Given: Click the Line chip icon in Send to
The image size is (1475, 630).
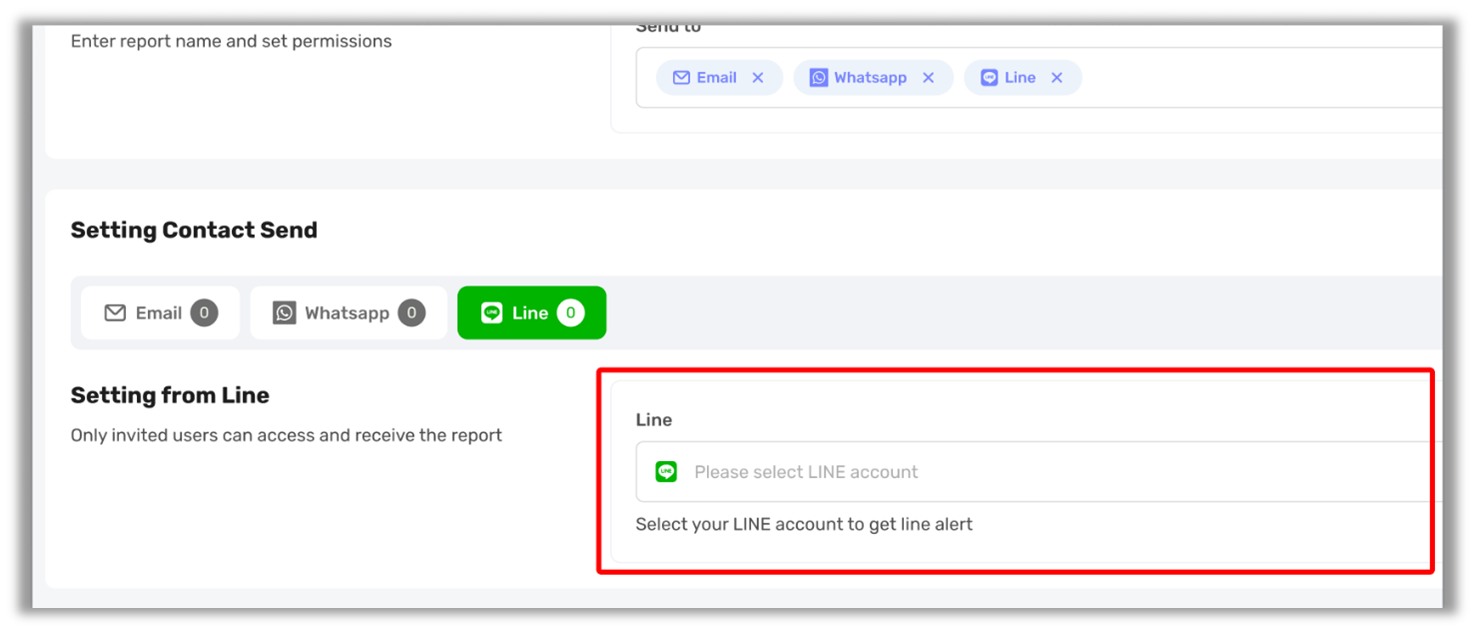Looking at the screenshot, I should click(x=989, y=78).
